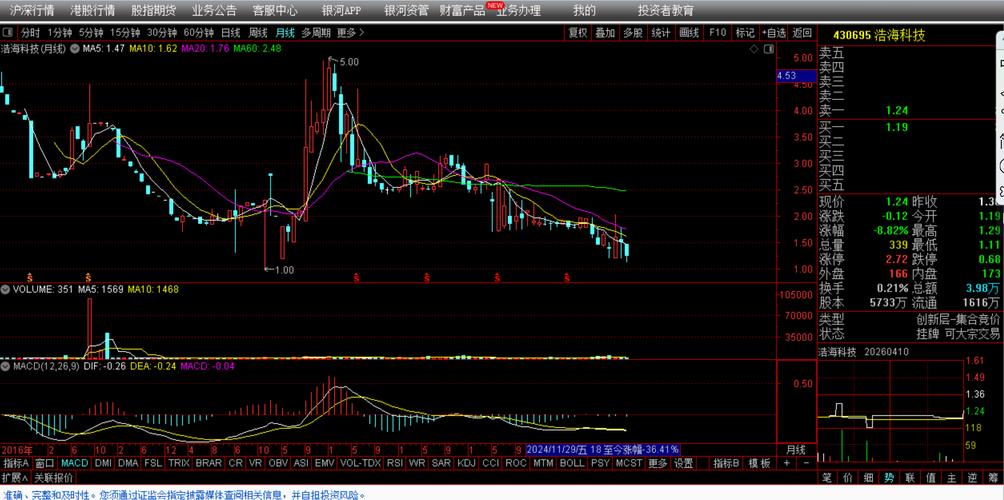Click the 标记 mark button
1004x500 pixels.
[745, 33]
